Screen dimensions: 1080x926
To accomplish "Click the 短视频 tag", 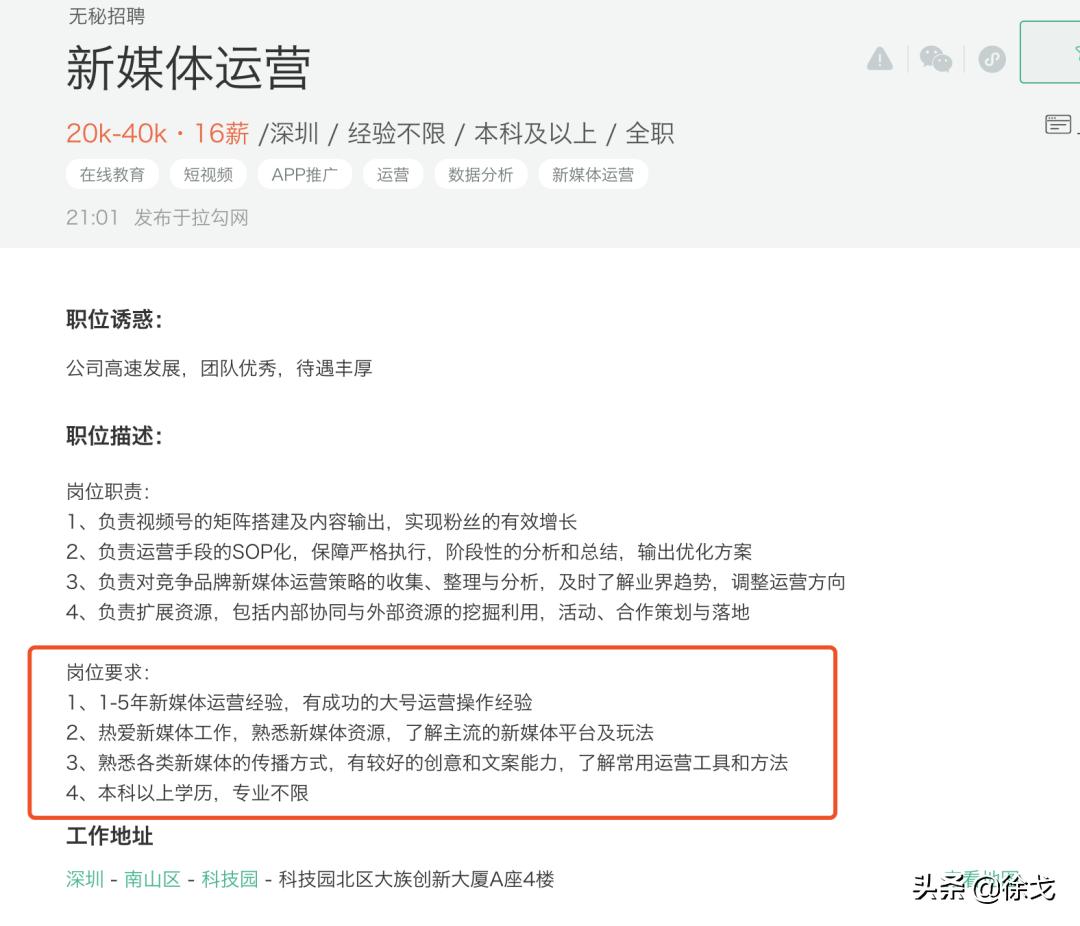I will [207, 174].
